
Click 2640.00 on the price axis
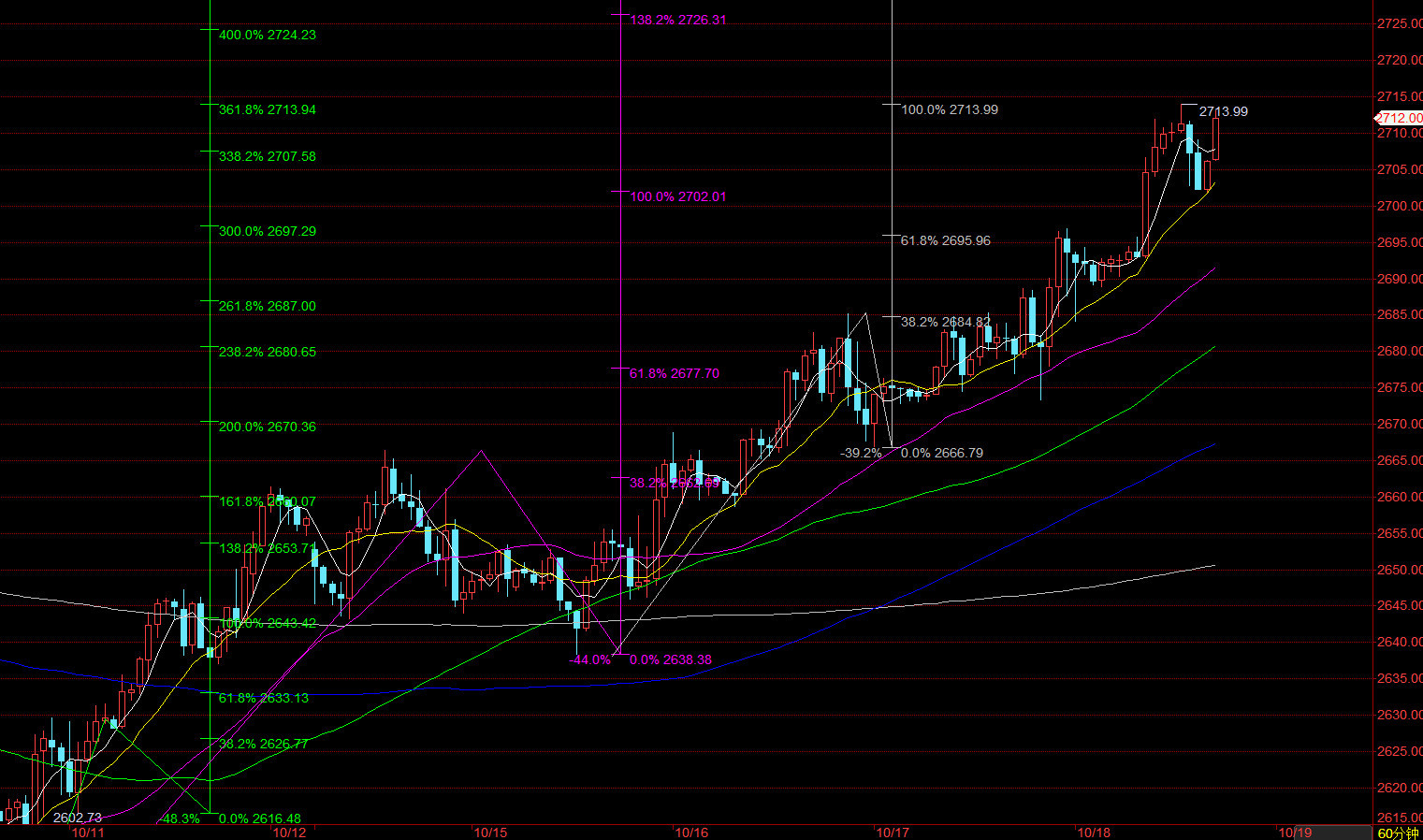tap(1400, 642)
